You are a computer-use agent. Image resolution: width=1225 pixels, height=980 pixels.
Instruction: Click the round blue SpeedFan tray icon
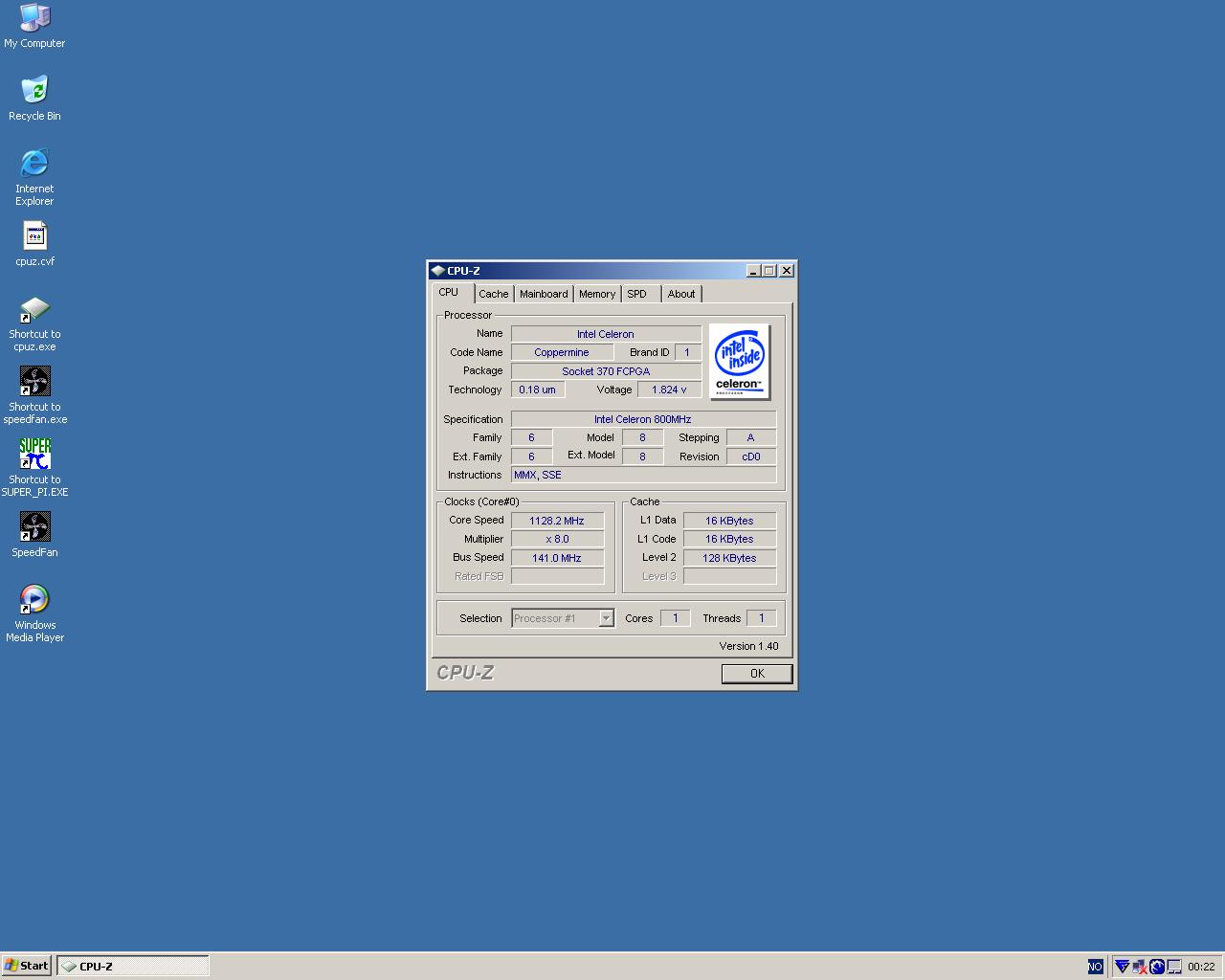tap(1156, 967)
